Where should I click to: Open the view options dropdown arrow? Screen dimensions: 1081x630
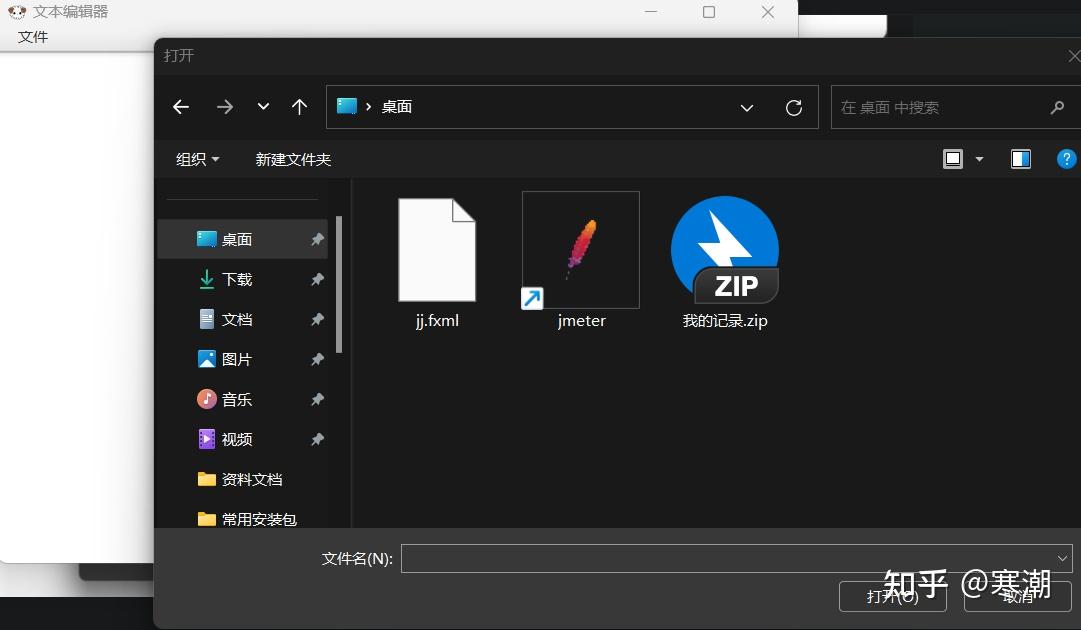pyautogui.click(x=978, y=158)
